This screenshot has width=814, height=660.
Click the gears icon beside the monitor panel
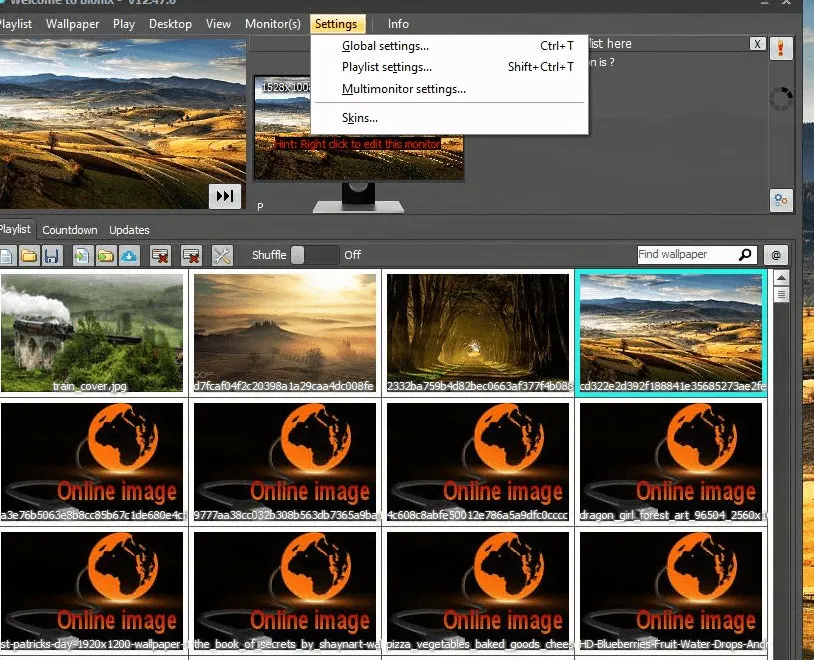point(782,200)
